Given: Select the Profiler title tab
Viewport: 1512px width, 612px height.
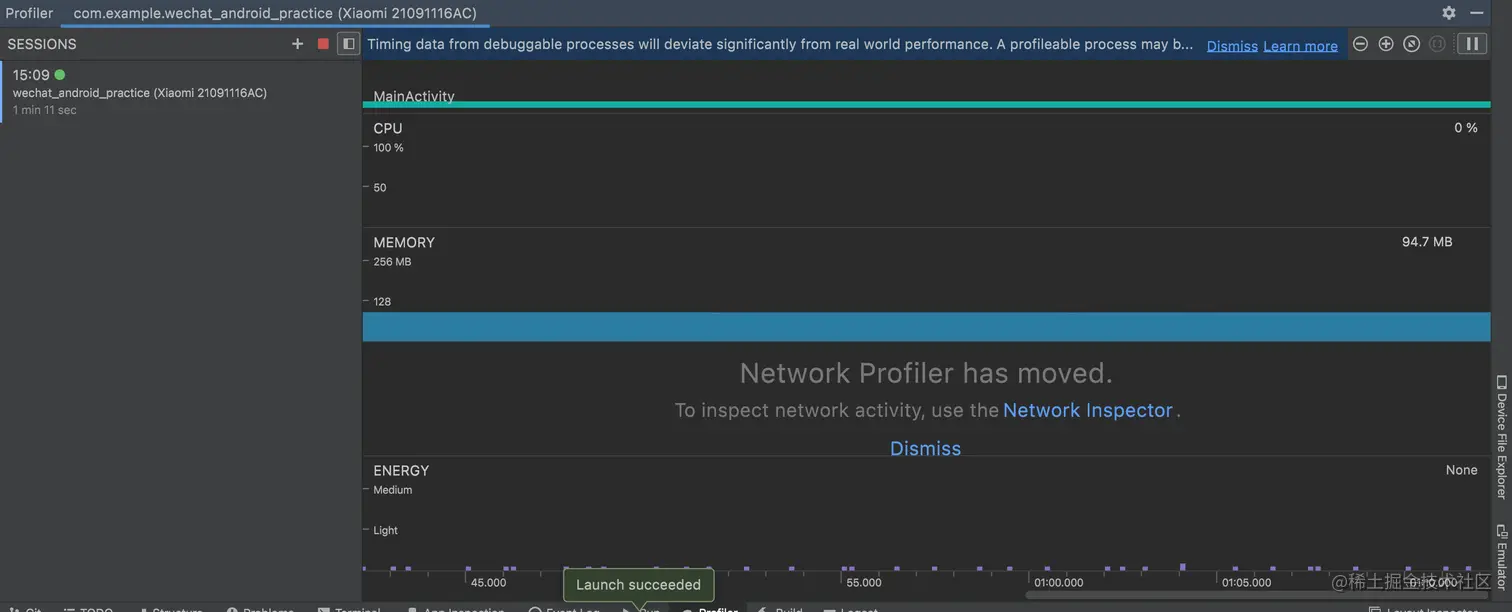Looking at the screenshot, I should point(29,13).
